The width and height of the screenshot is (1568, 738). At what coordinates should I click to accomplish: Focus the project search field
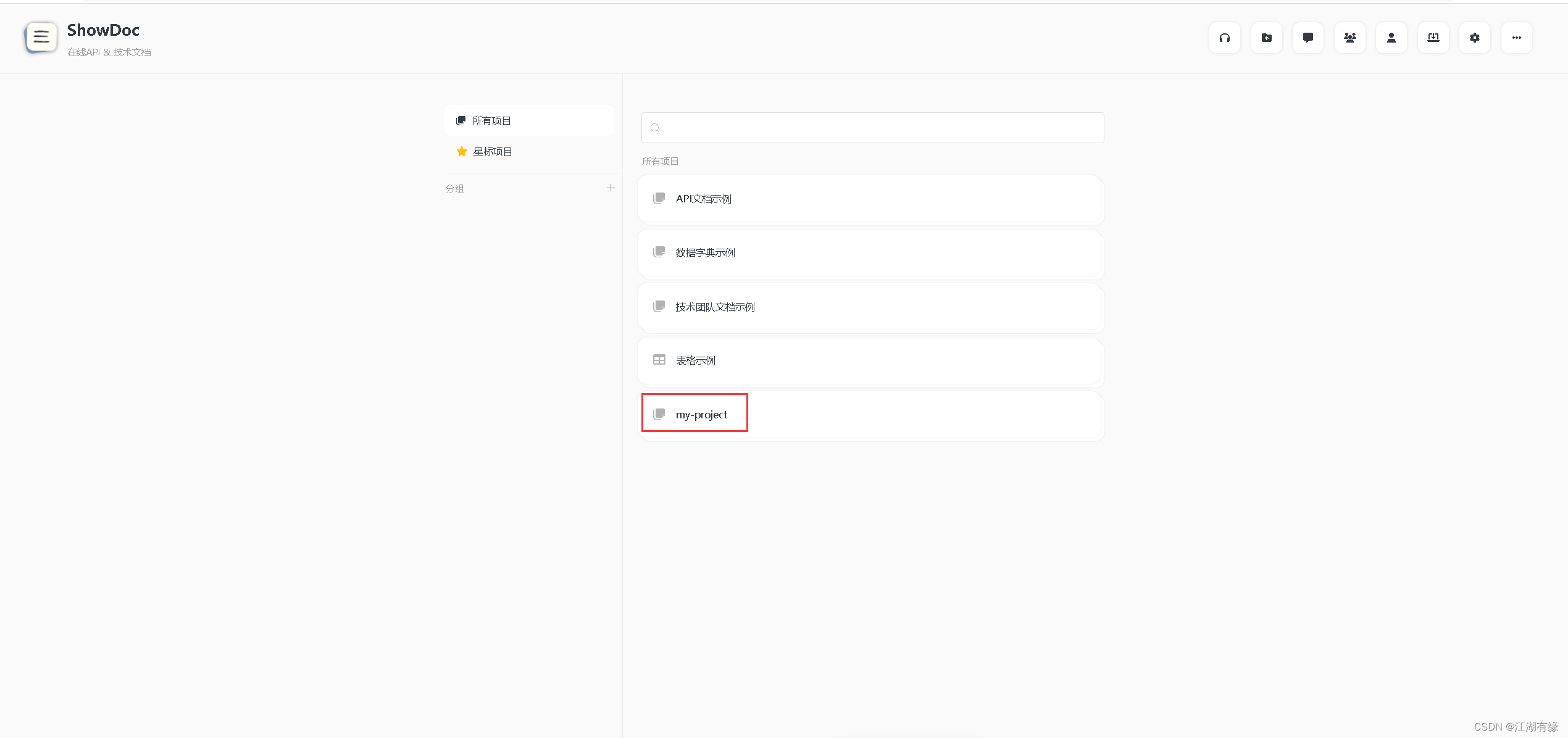872,128
